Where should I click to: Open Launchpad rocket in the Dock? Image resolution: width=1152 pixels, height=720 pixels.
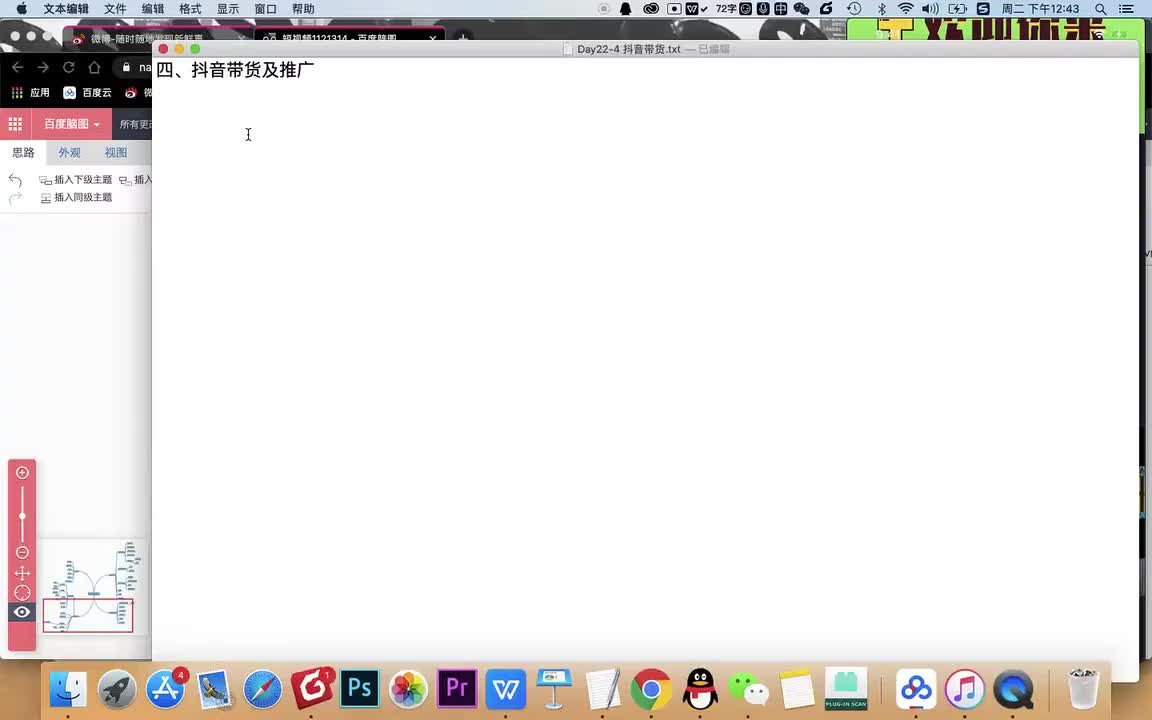(x=117, y=689)
